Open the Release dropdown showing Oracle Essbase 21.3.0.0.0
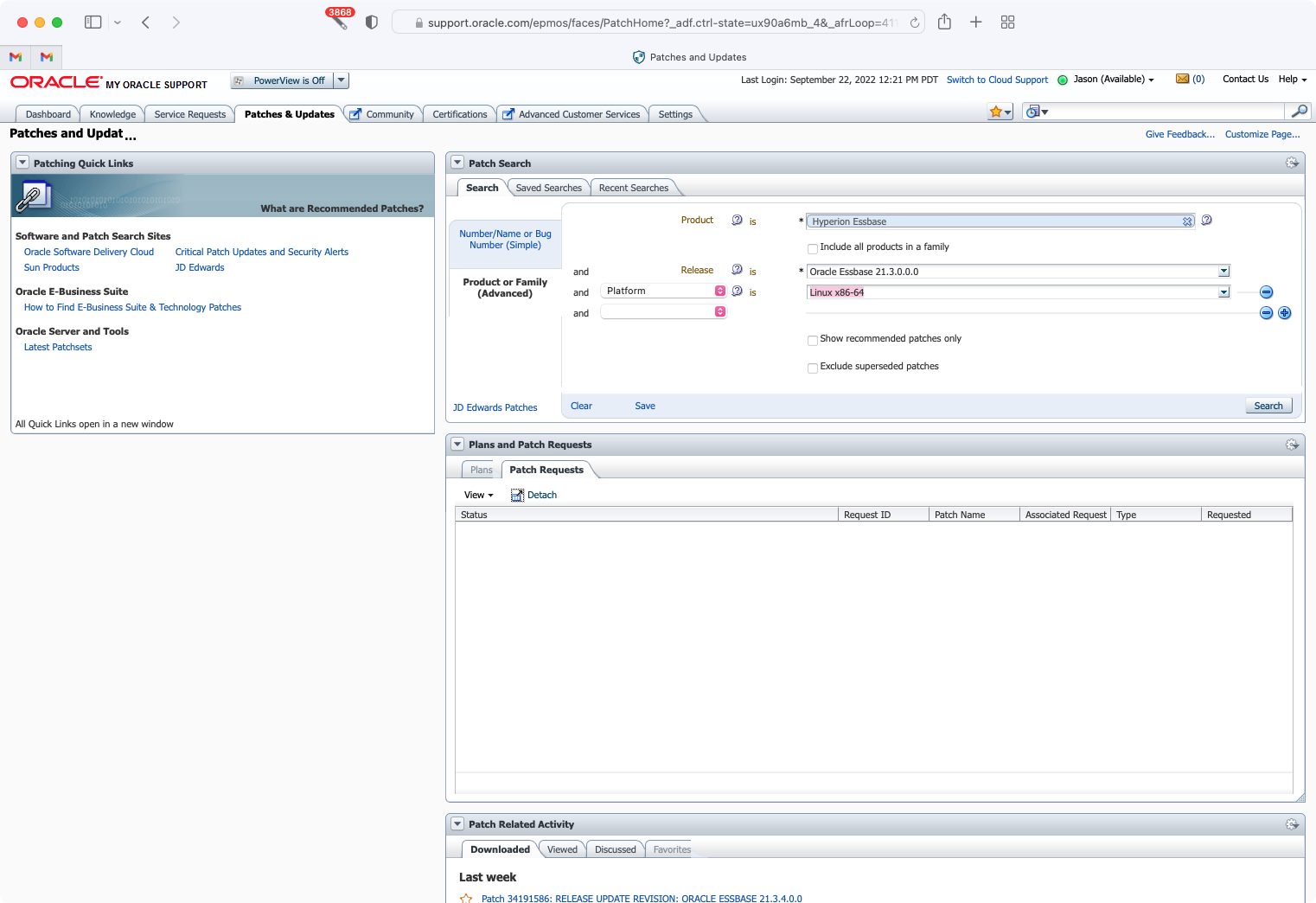The image size is (1316, 903). [1223, 271]
